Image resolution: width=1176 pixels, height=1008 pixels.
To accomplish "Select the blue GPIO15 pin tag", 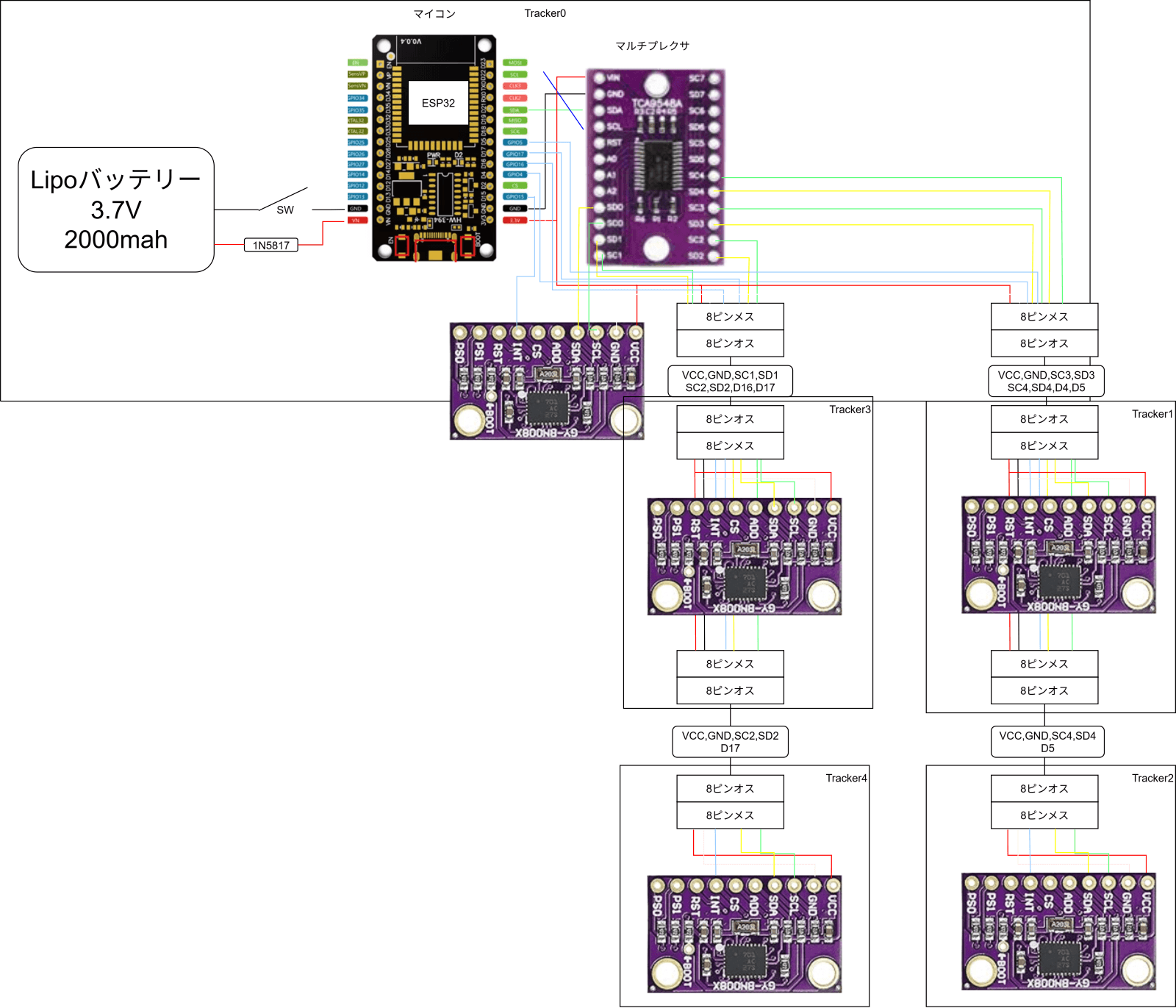I will [514, 197].
